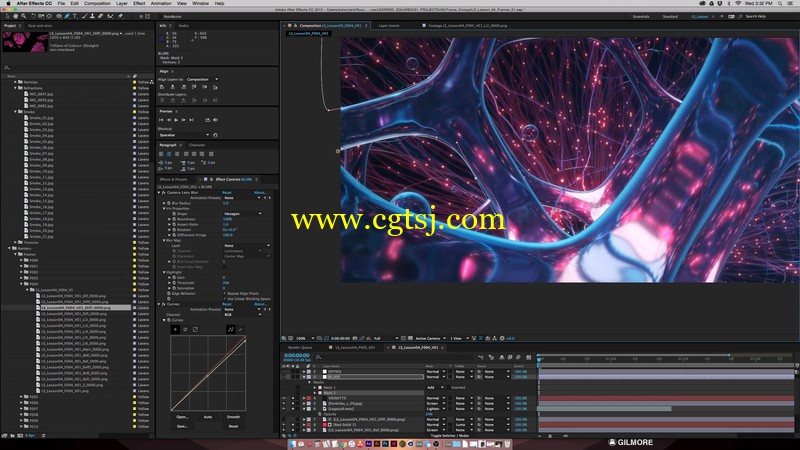Click Align Bottom icon in Align panel
800x450 pixels.
click(215, 87)
